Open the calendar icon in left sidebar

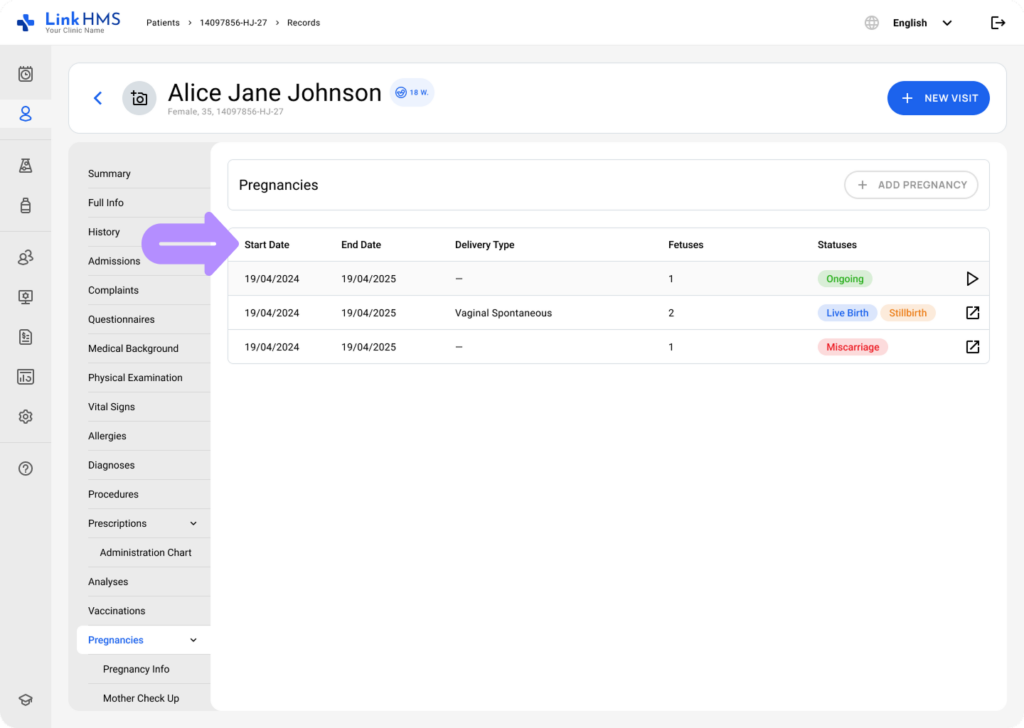coord(26,74)
